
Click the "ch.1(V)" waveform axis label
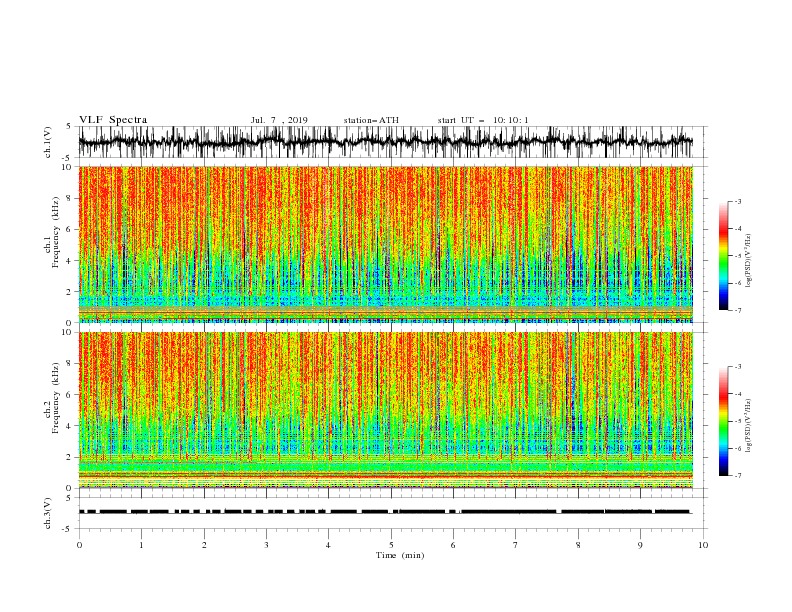tap(48, 142)
